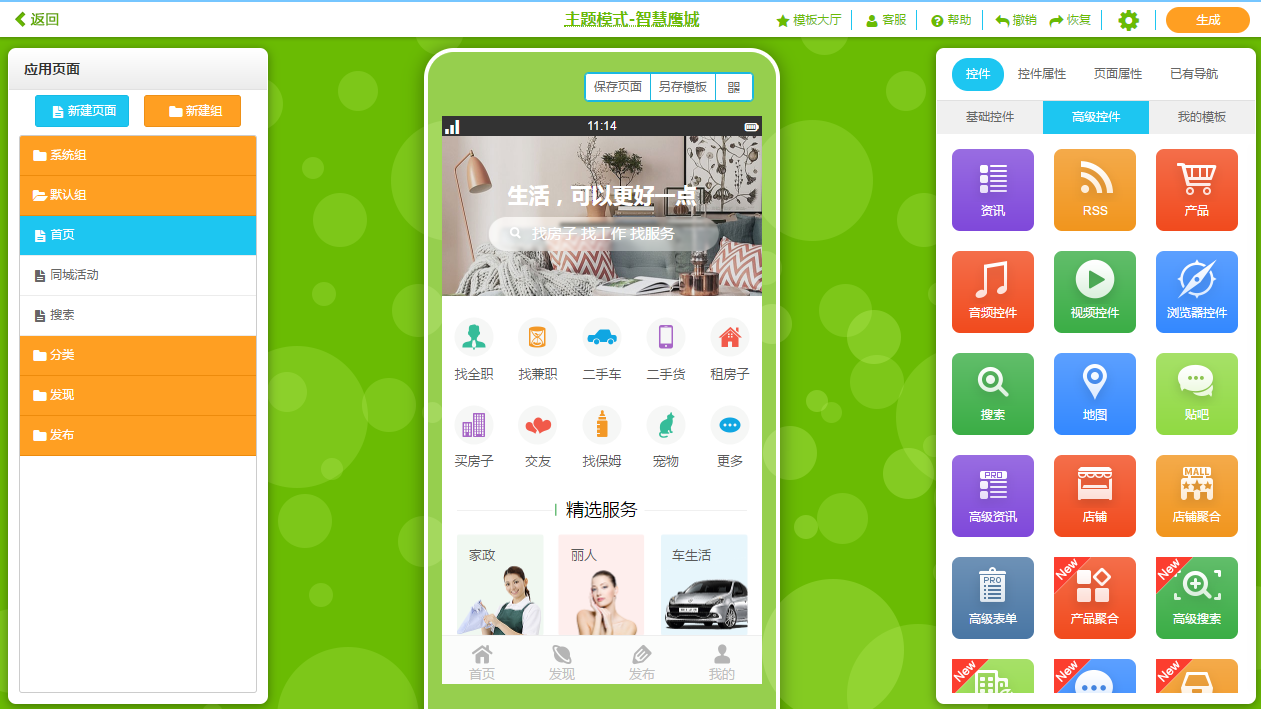
Task: Select the 贴吧 forum widget
Action: point(1196,394)
